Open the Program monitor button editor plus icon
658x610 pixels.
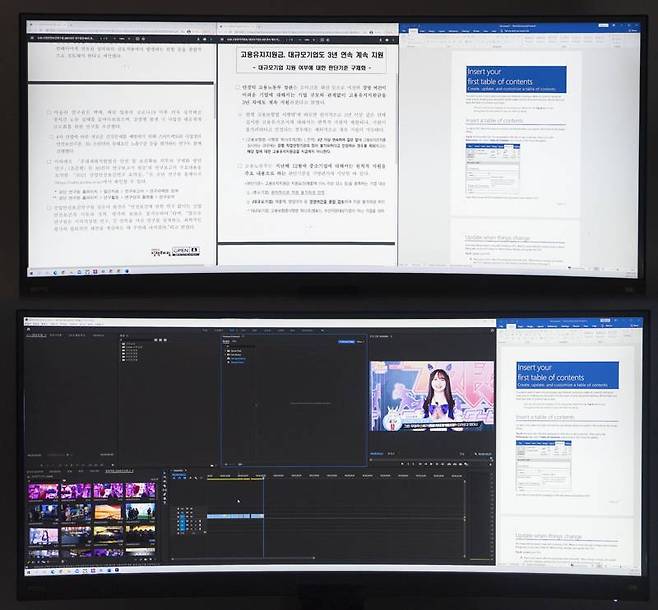pos(490,464)
